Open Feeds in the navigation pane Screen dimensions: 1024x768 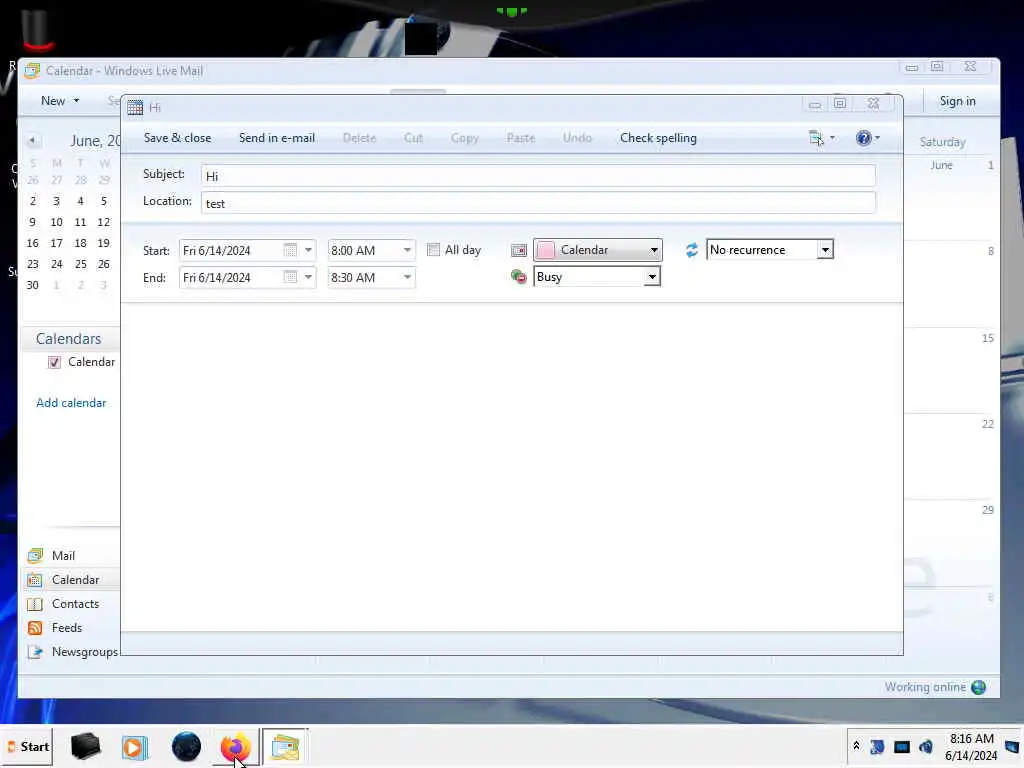67,628
